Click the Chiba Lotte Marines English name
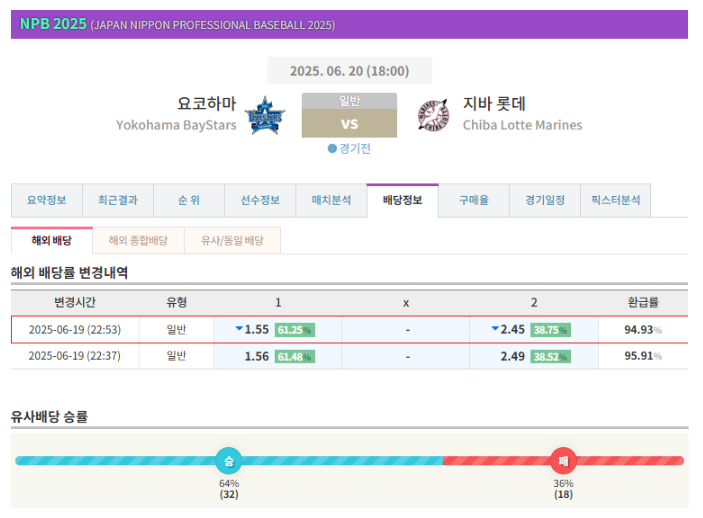The image size is (703, 518). [522, 125]
